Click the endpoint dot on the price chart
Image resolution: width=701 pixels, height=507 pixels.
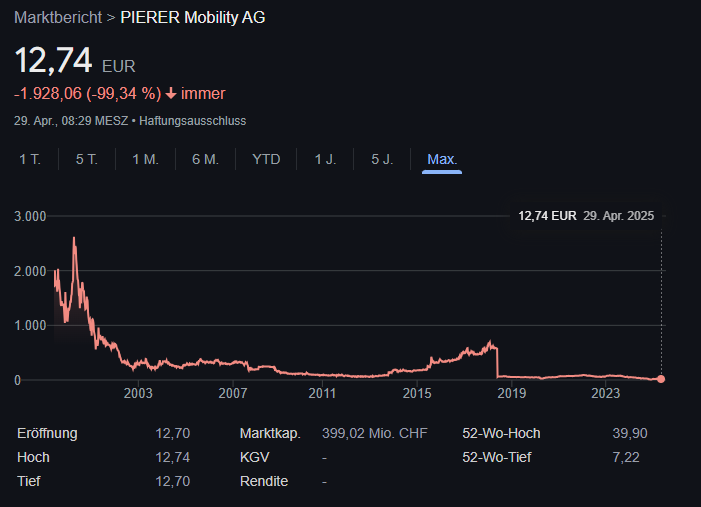pyautogui.click(x=660, y=378)
